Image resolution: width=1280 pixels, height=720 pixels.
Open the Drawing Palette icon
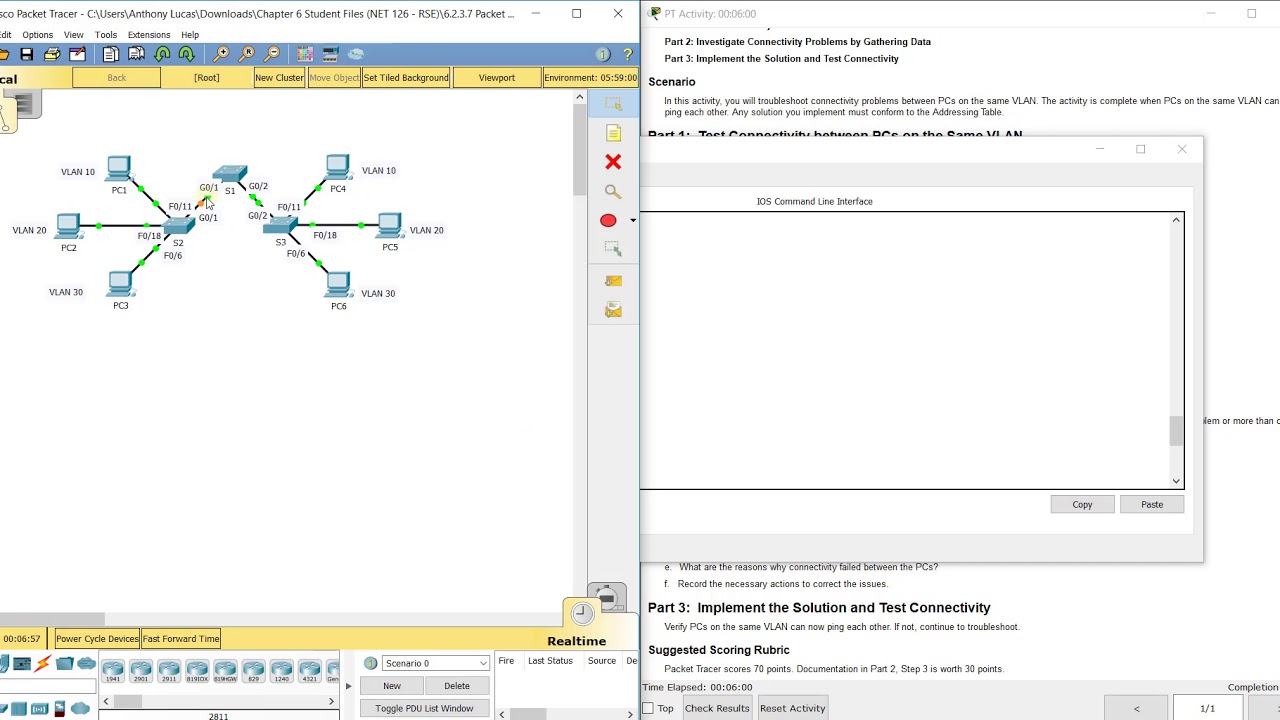coord(305,54)
